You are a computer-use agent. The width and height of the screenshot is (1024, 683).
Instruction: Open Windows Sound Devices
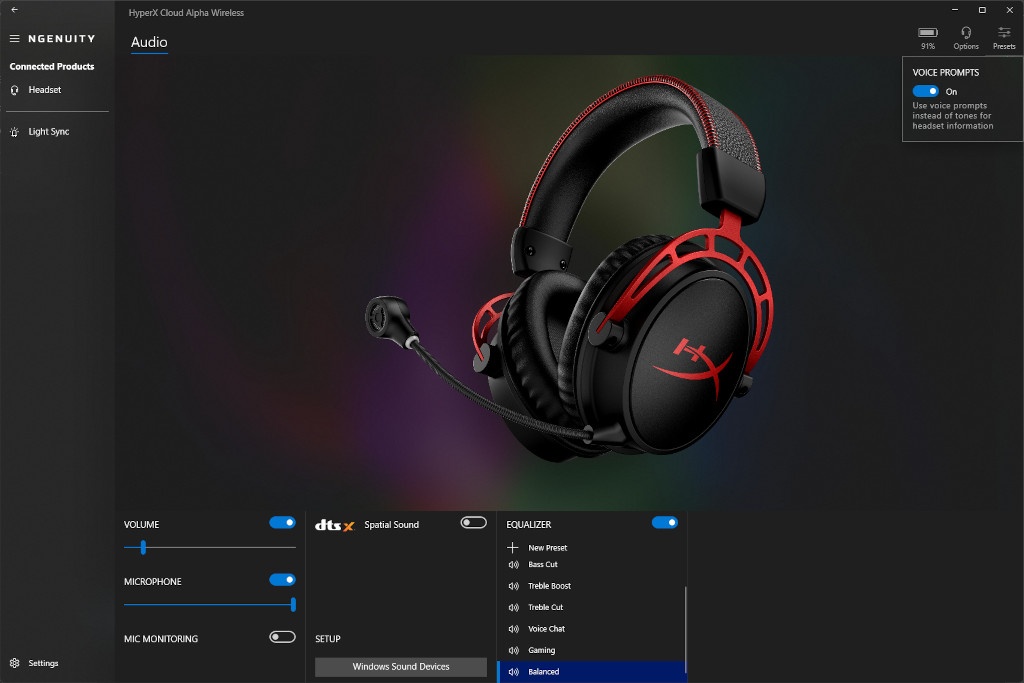(401, 667)
